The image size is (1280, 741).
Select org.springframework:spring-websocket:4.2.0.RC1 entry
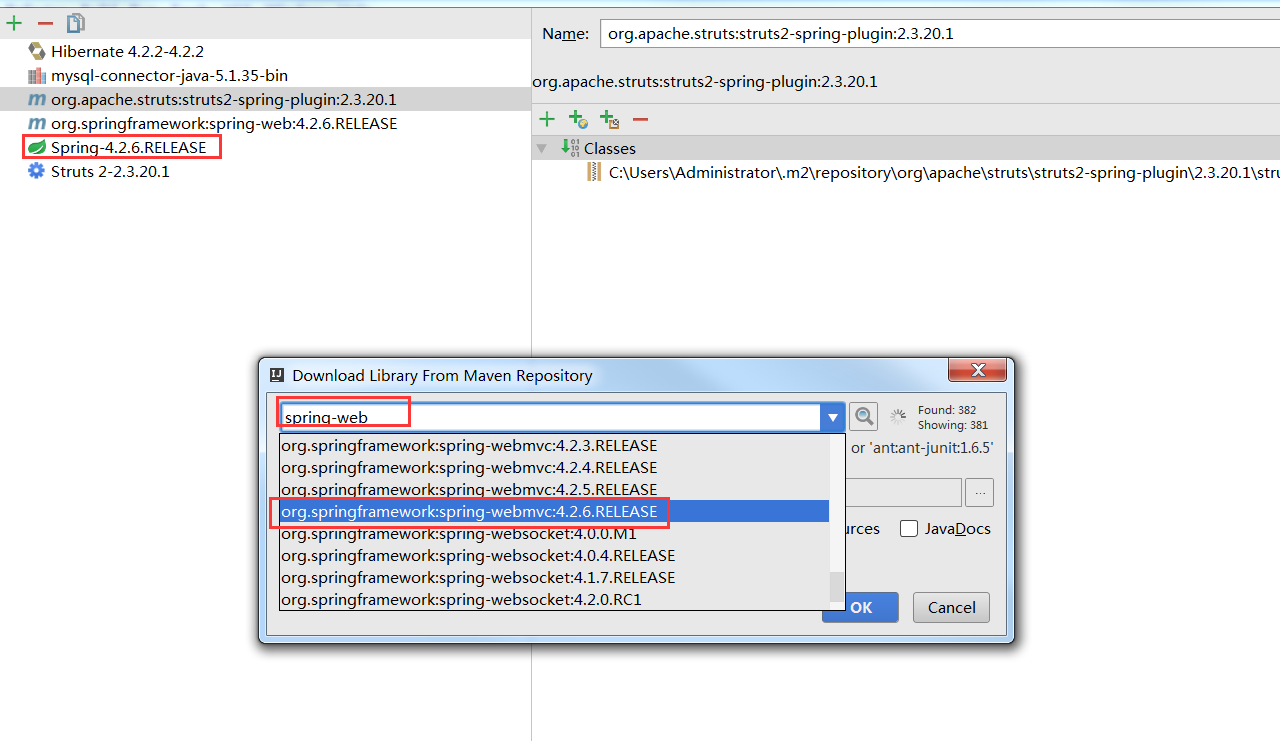555,599
